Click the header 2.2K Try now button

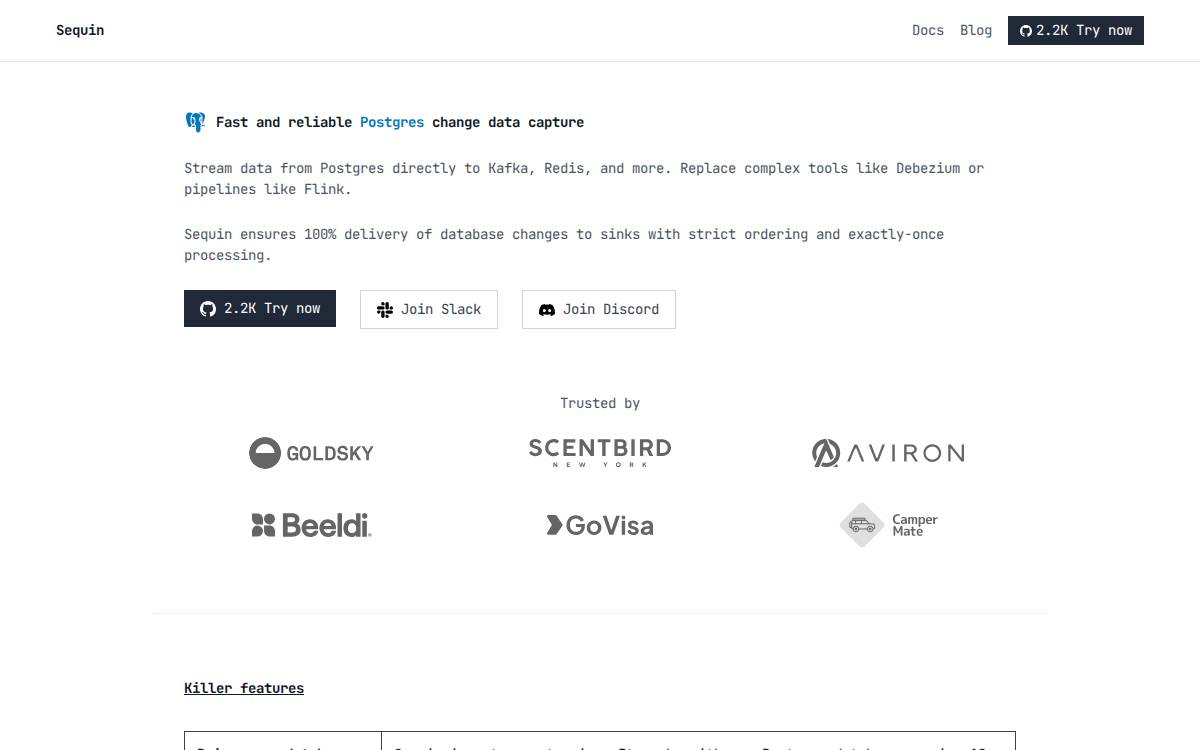tap(1075, 30)
